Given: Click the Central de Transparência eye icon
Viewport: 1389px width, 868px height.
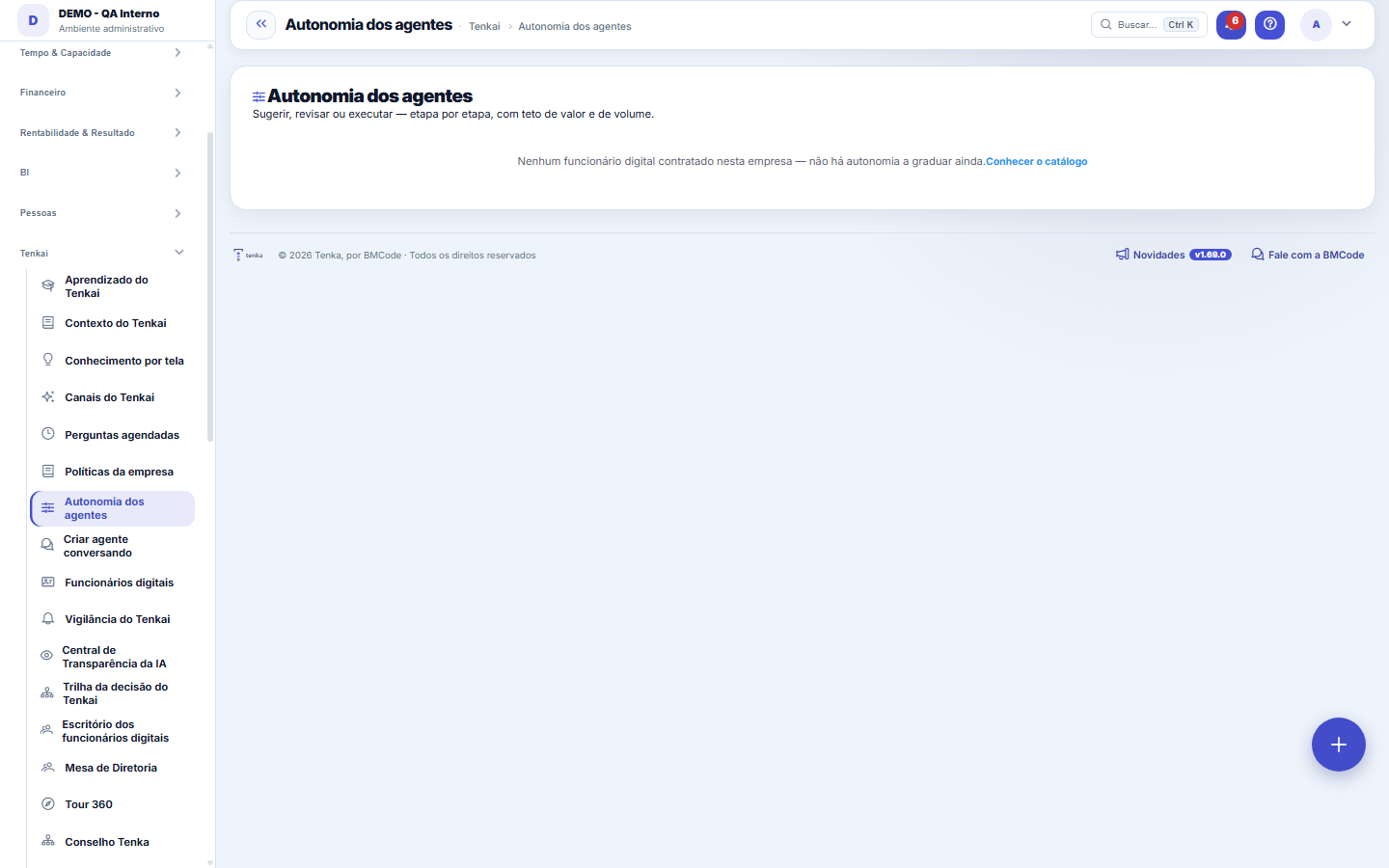Looking at the screenshot, I should point(46,656).
